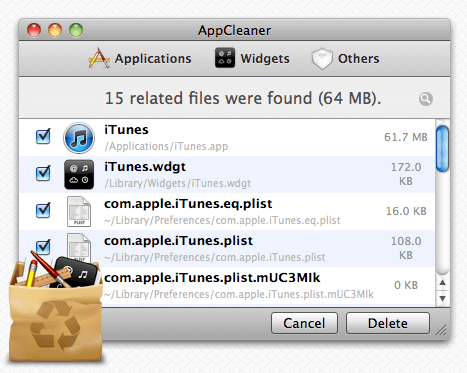Click the path /Applications/iTunes.app

pyautogui.click(x=166, y=146)
